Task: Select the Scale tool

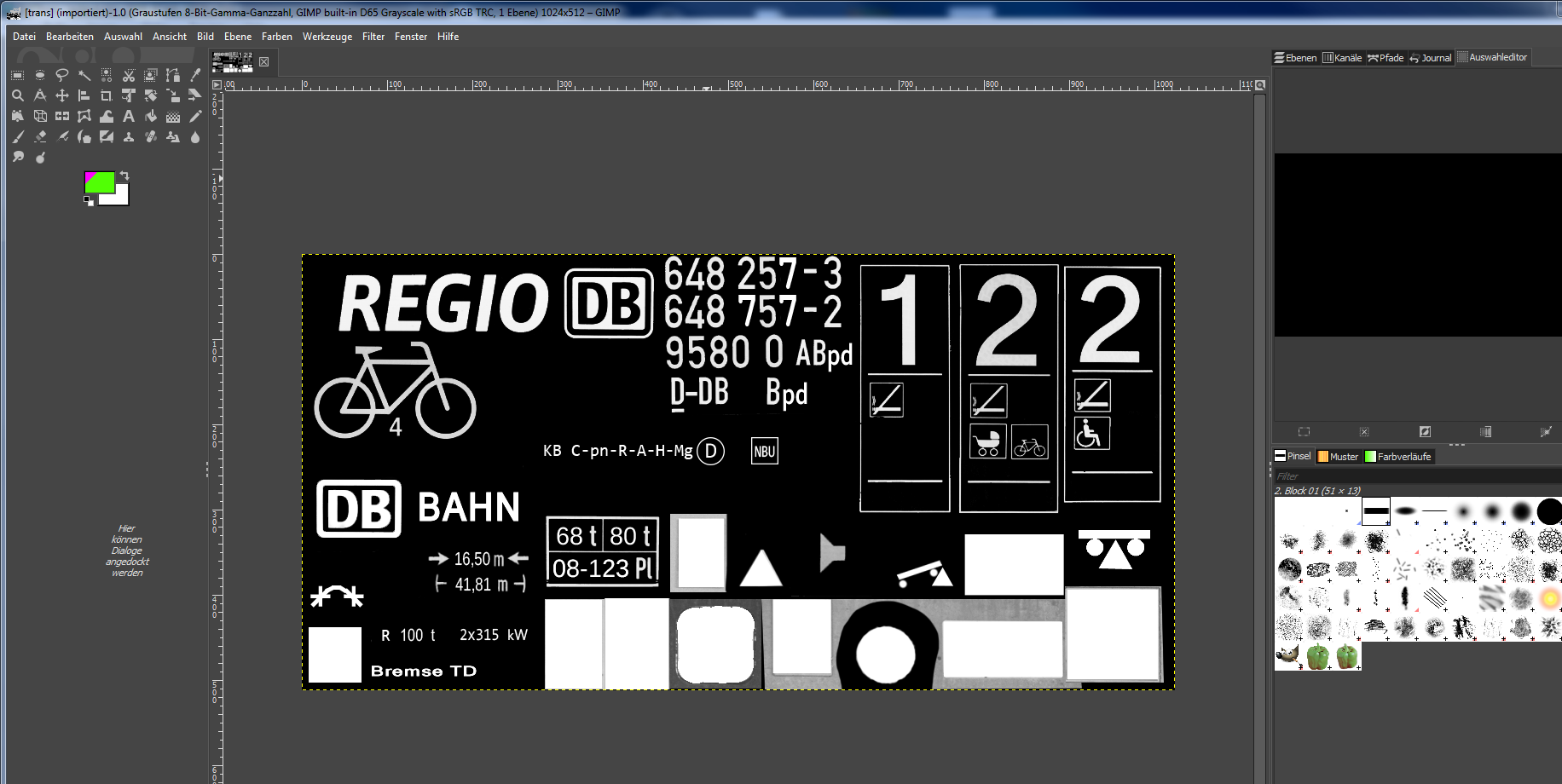Action: tap(172, 95)
